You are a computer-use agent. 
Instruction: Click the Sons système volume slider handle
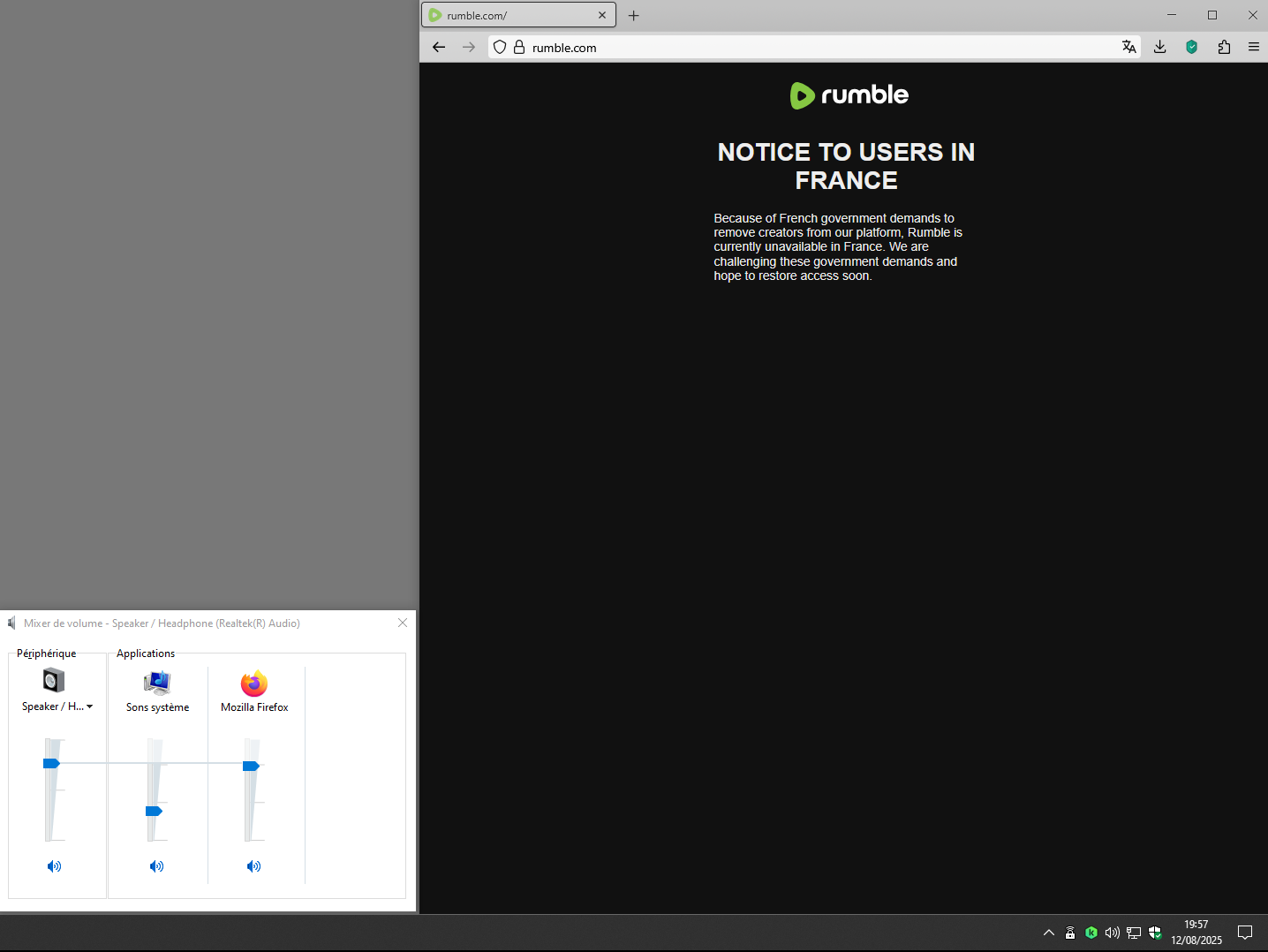pyautogui.click(x=154, y=811)
